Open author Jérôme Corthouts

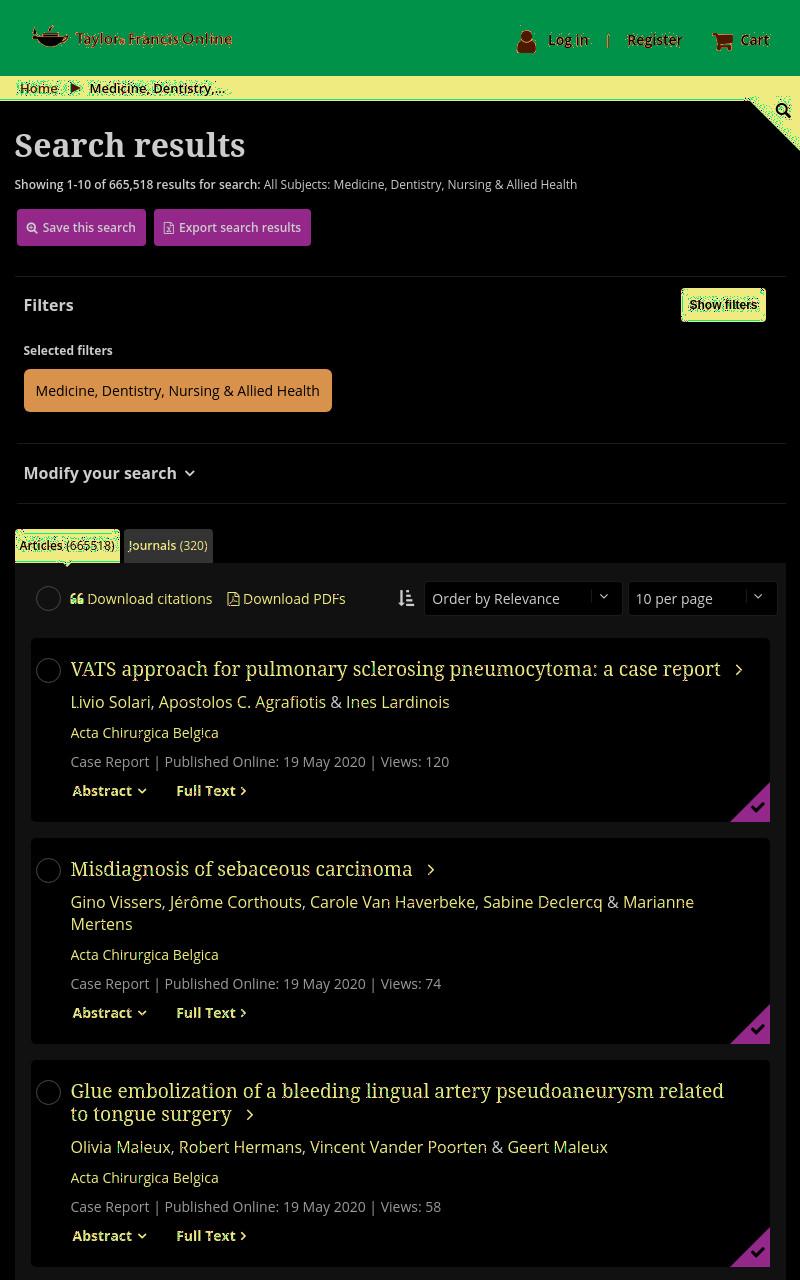click(235, 902)
